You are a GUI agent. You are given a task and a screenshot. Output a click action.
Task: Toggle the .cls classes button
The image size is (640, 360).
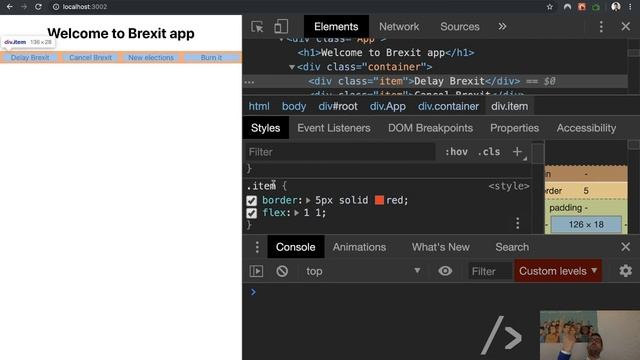[489, 152]
